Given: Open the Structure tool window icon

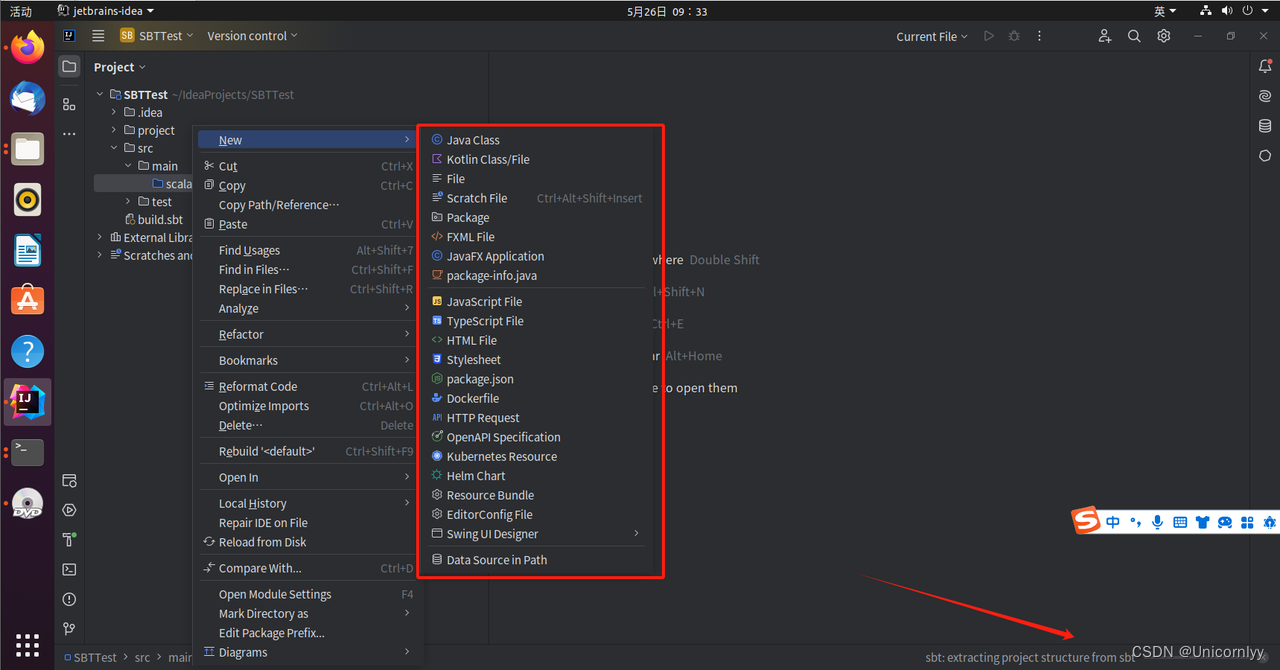Looking at the screenshot, I should tap(69, 104).
